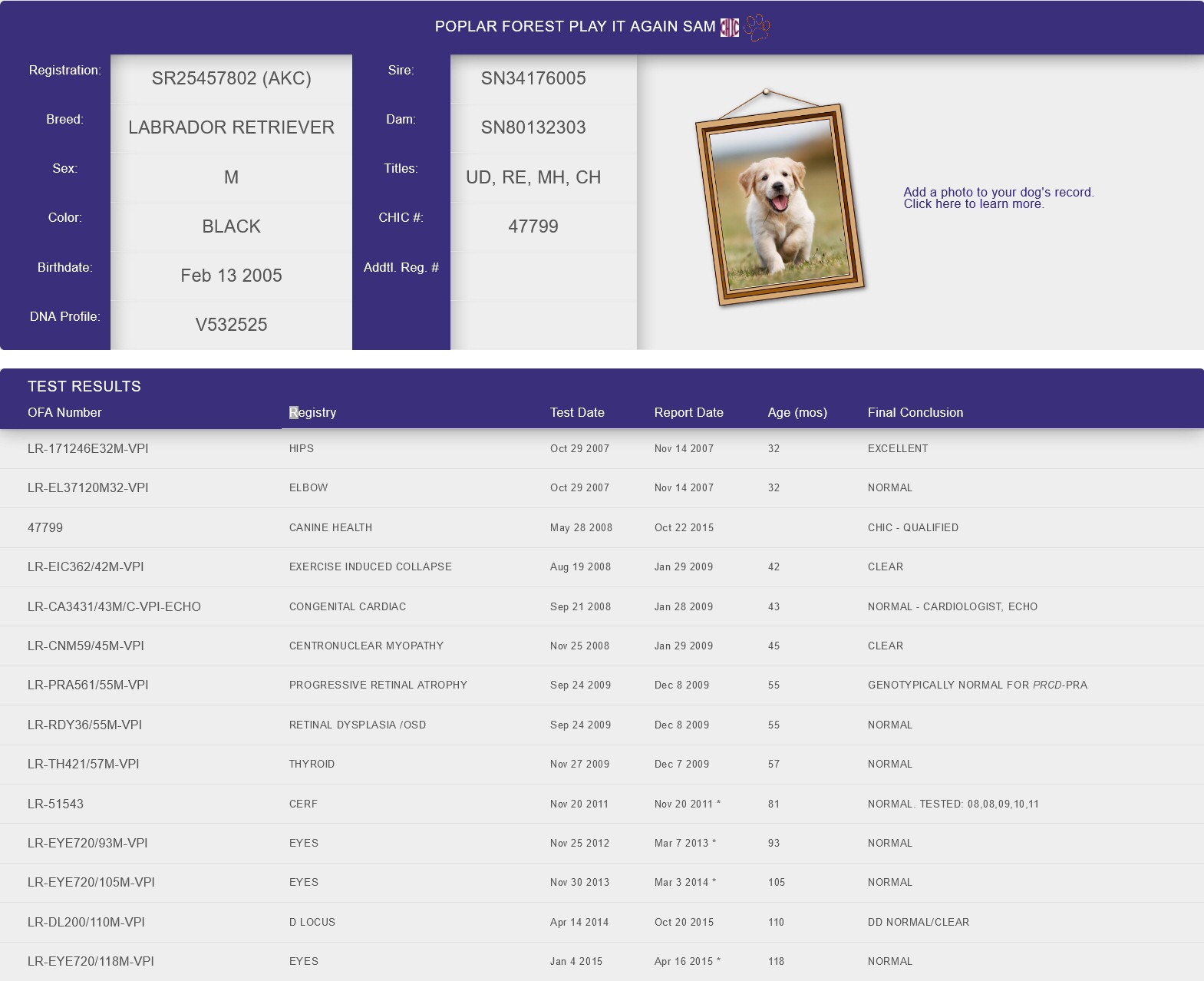Viewport: 1204px width, 981px height.
Task: Click ELBOW registry cell
Action: pyautogui.click(x=308, y=487)
